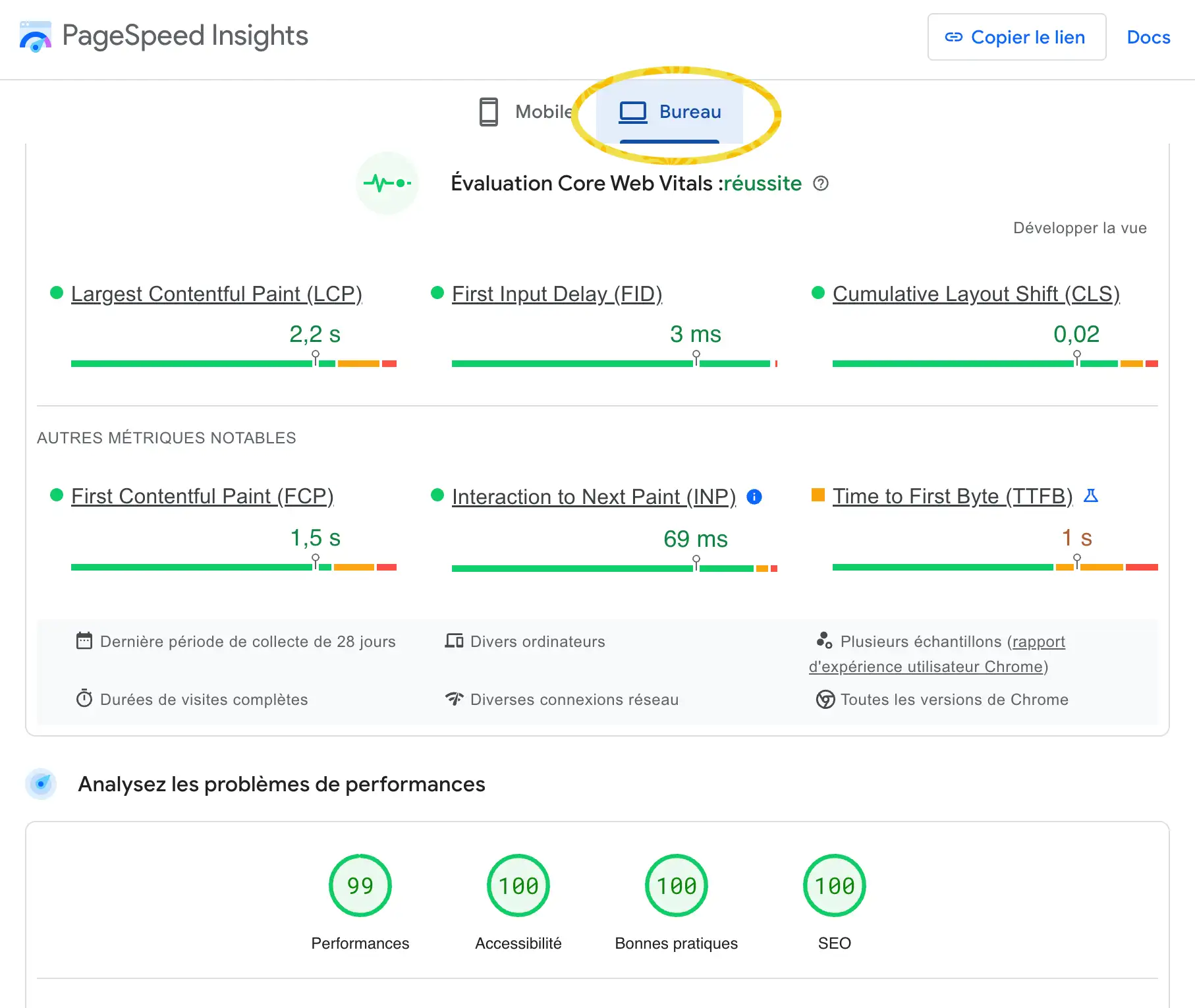1195x1008 pixels.
Task: Click the AUTRES MÉTRIQUES NOTABLES heading
Action: [x=167, y=438]
